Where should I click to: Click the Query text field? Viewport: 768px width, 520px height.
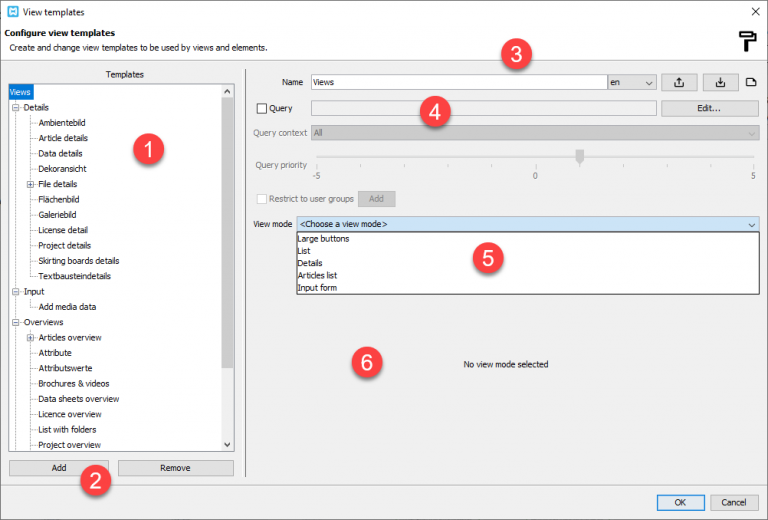(x=483, y=108)
